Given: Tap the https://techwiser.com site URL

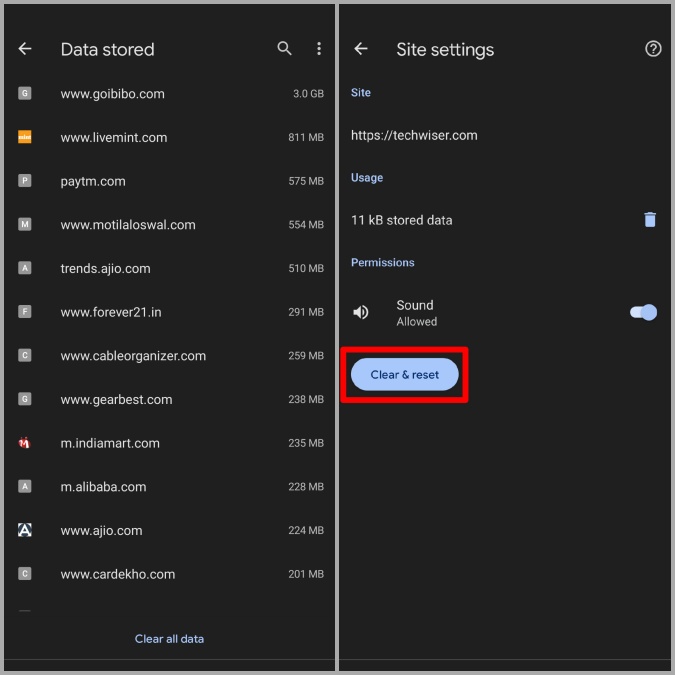Looking at the screenshot, I should (414, 136).
